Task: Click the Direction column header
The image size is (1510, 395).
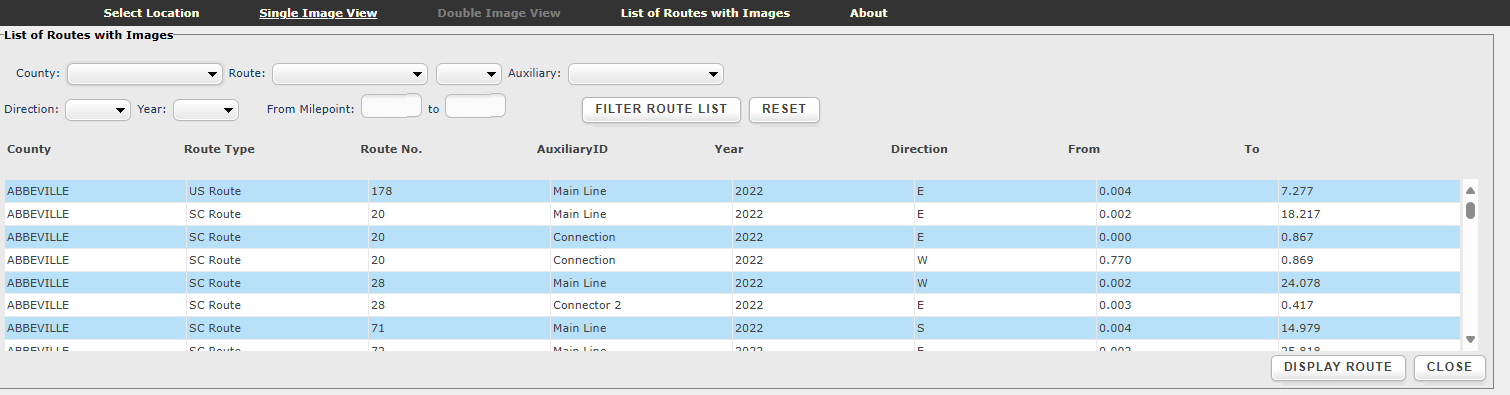Action: coord(919,149)
